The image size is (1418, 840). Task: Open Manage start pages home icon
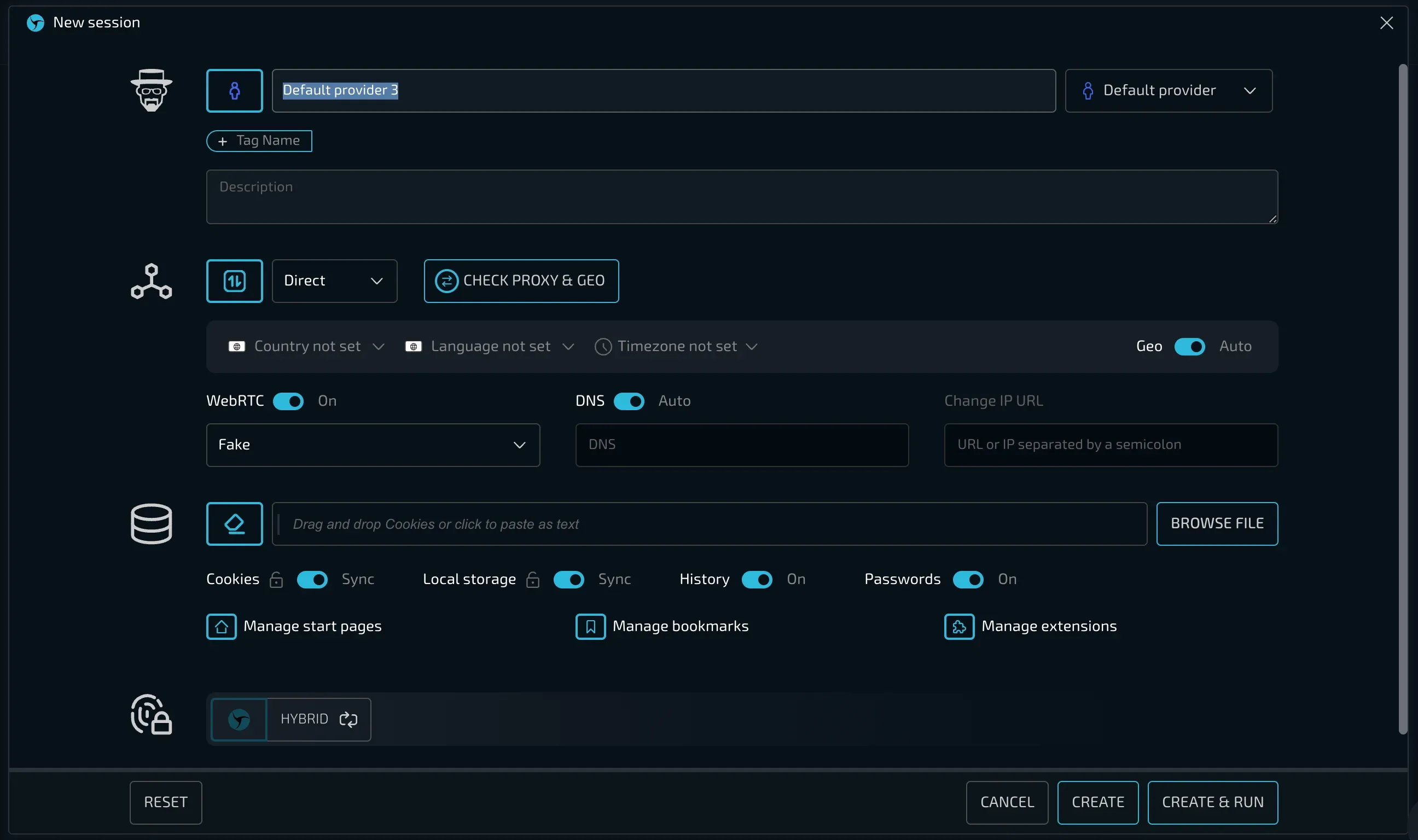click(x=222, y=626)
